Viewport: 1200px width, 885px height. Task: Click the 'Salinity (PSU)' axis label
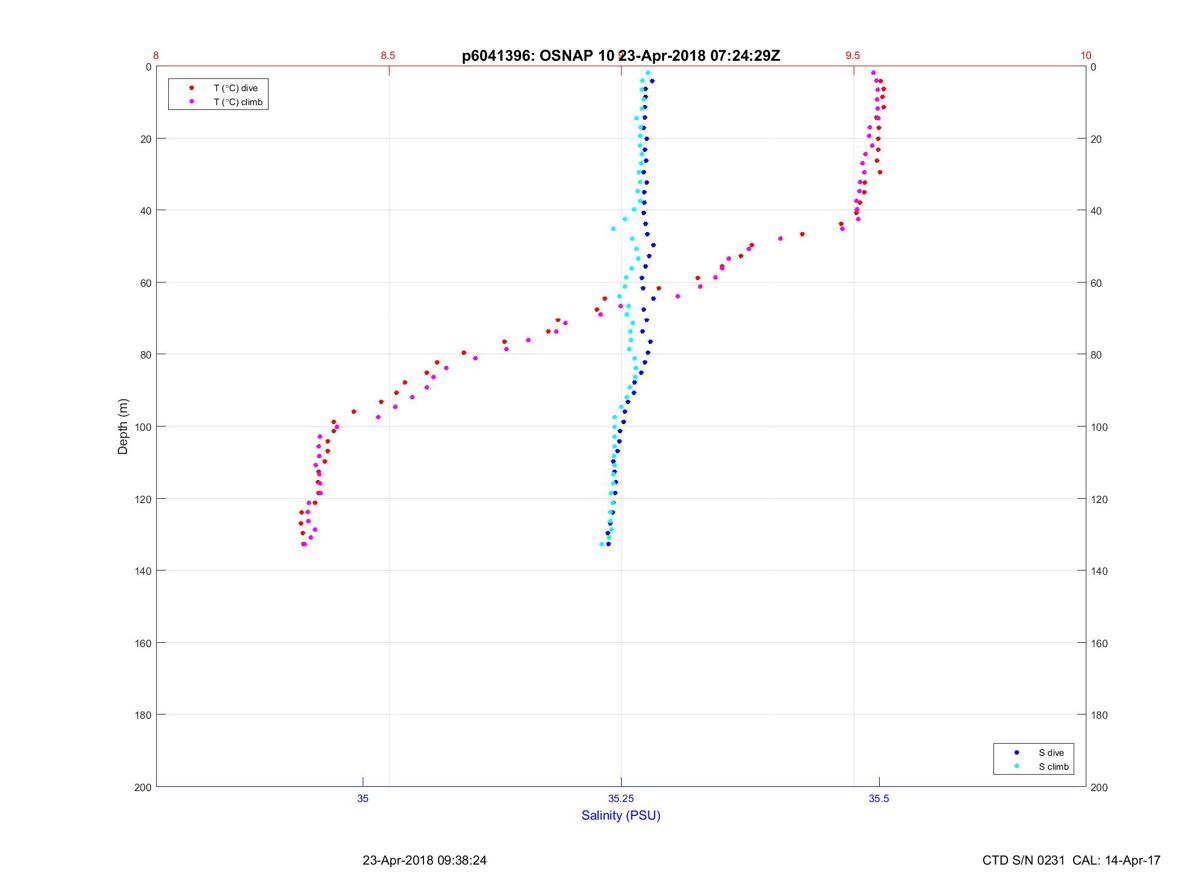[621, 816]
